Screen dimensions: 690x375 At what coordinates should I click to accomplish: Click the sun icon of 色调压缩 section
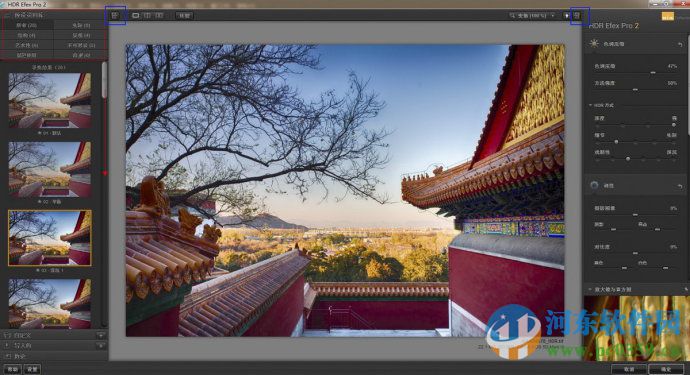pos(594,44)
